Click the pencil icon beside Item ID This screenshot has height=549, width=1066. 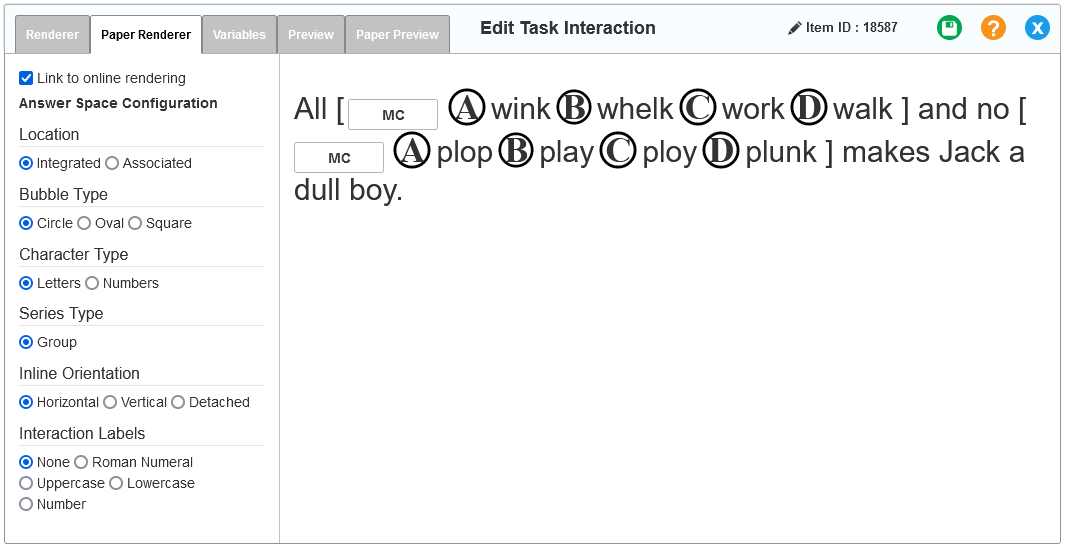(x=794, y=28)
